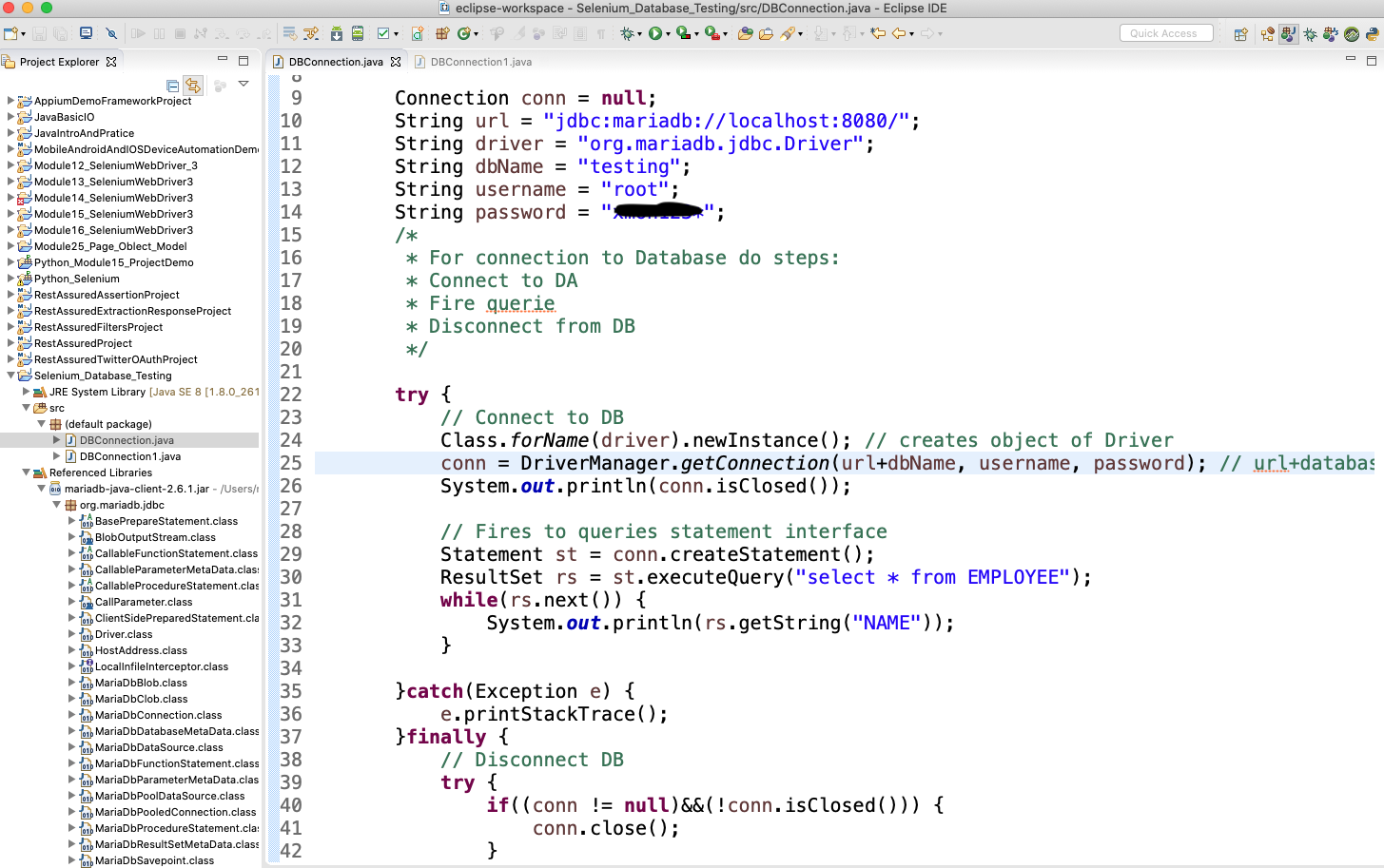Select Driver.class in the tree

123,634
